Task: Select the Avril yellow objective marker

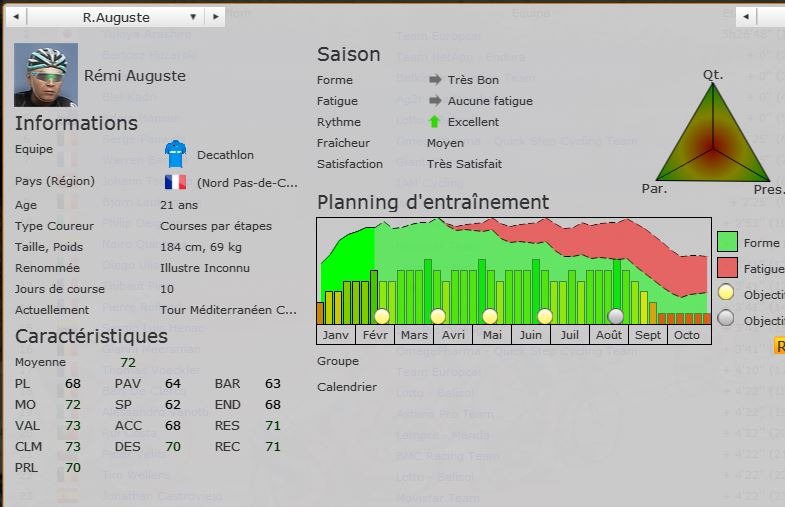Action: (x=438, y=316)
